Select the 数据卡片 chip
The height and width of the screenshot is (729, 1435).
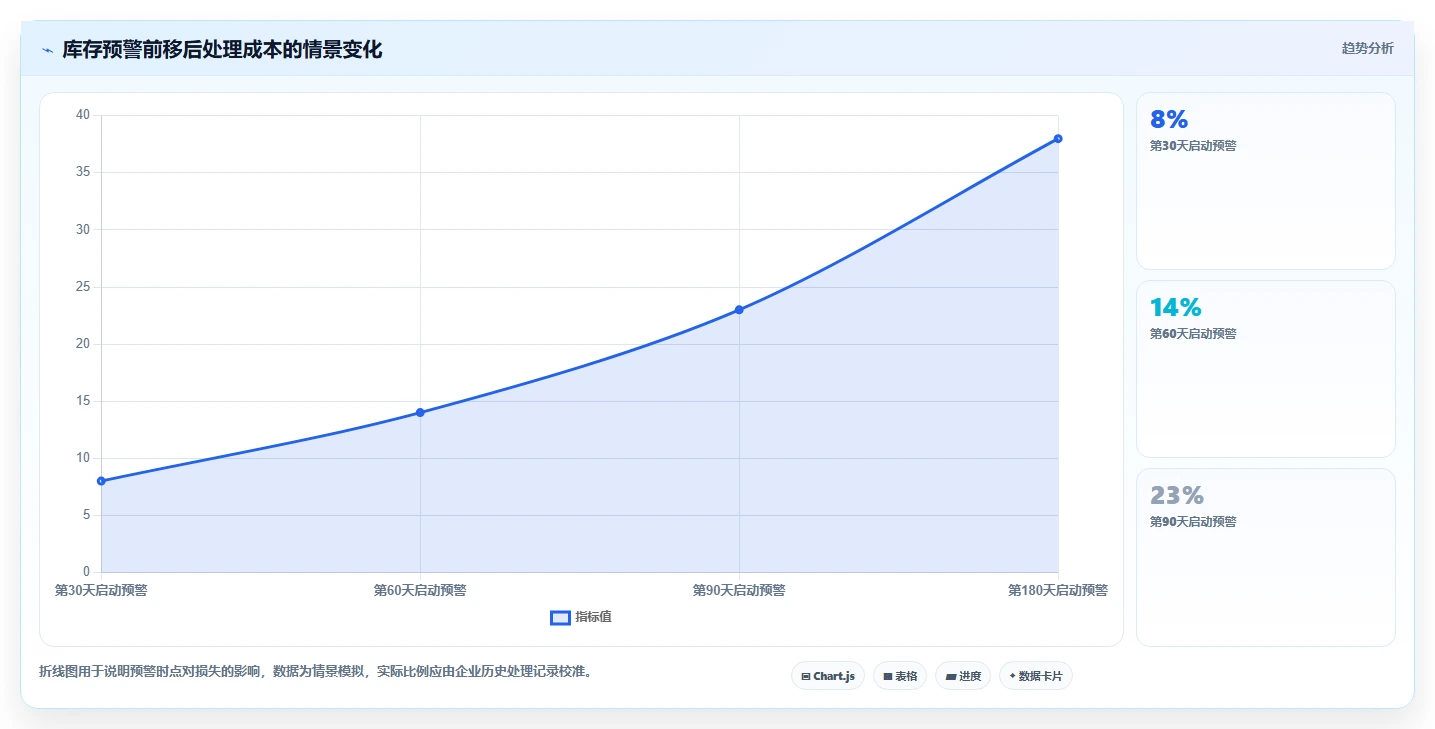[1036, 676]
